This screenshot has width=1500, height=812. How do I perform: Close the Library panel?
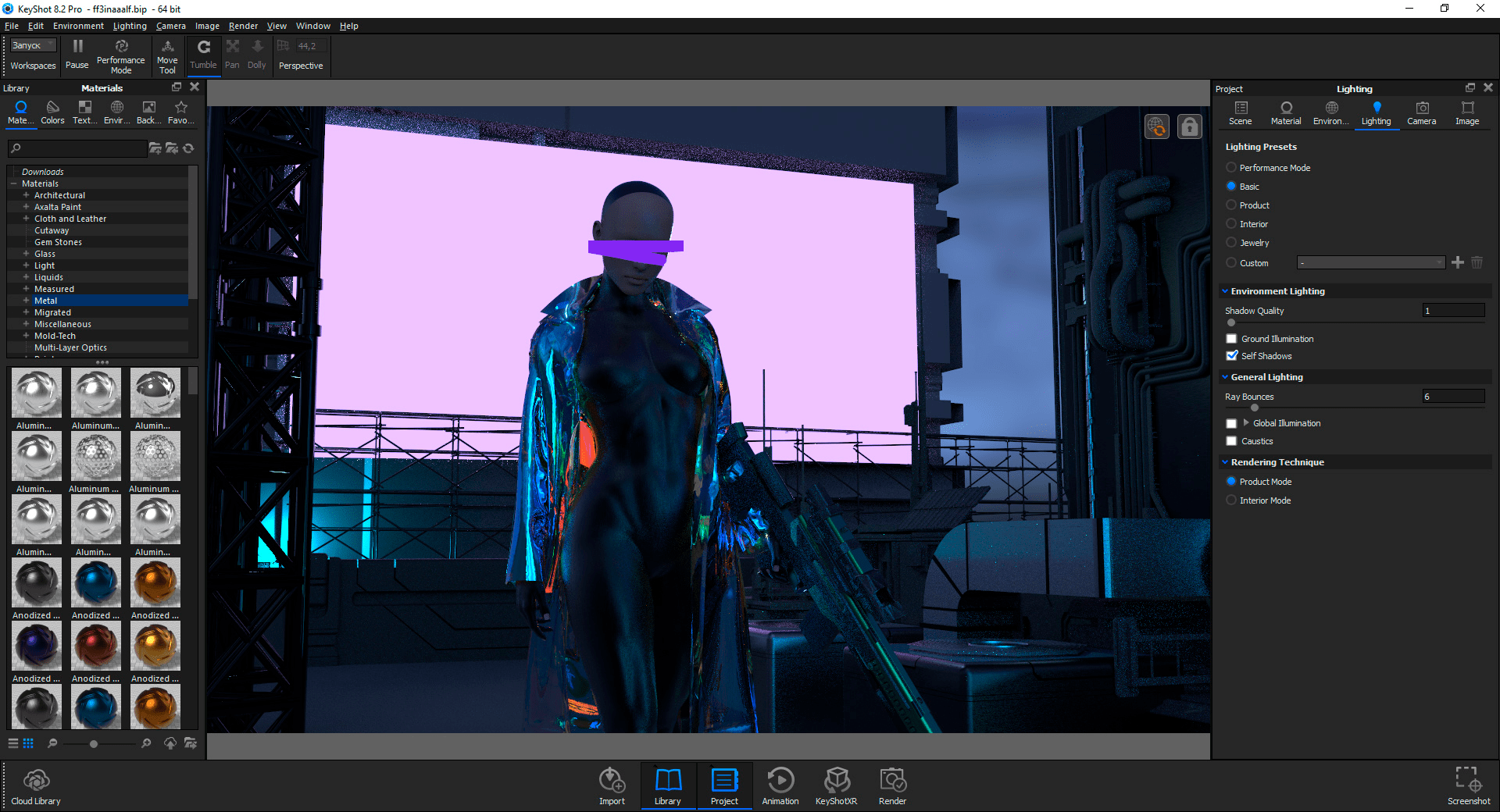tap(195, 87)
